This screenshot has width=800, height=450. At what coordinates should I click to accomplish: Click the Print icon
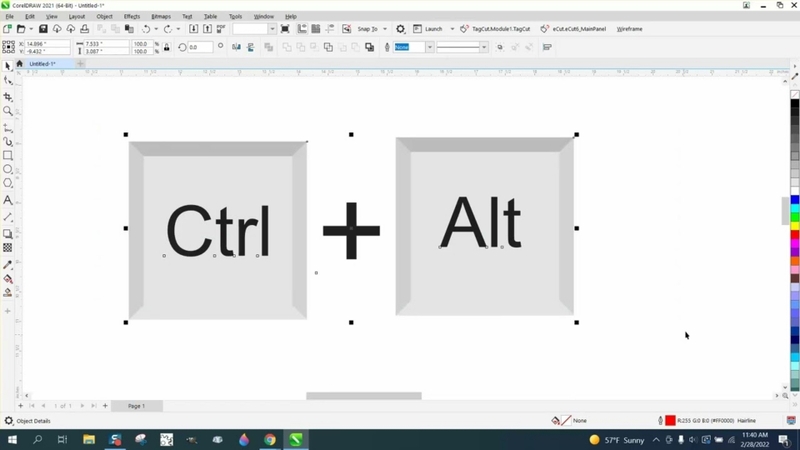85,29
